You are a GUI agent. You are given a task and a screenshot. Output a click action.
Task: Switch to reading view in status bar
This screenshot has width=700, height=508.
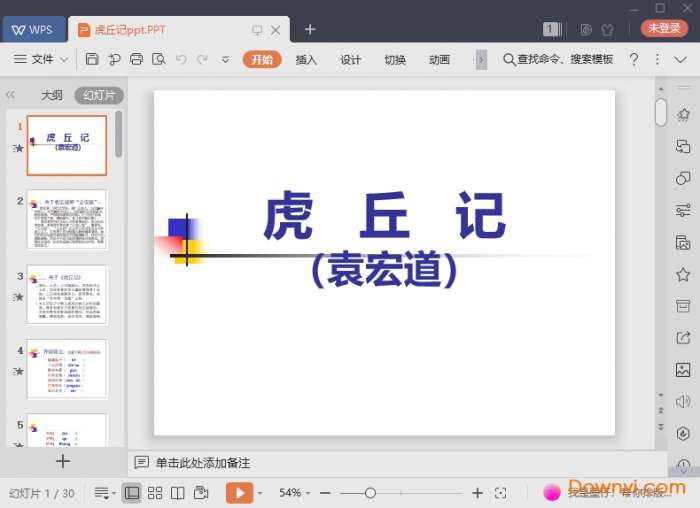(177, 493)
